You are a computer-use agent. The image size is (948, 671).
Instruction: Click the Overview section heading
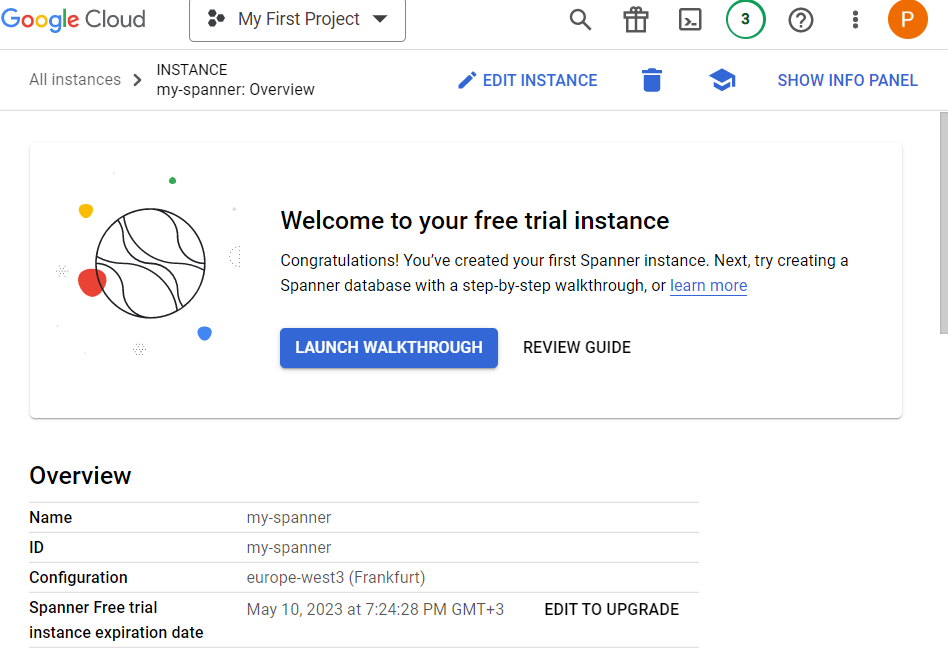coord(80,476)
